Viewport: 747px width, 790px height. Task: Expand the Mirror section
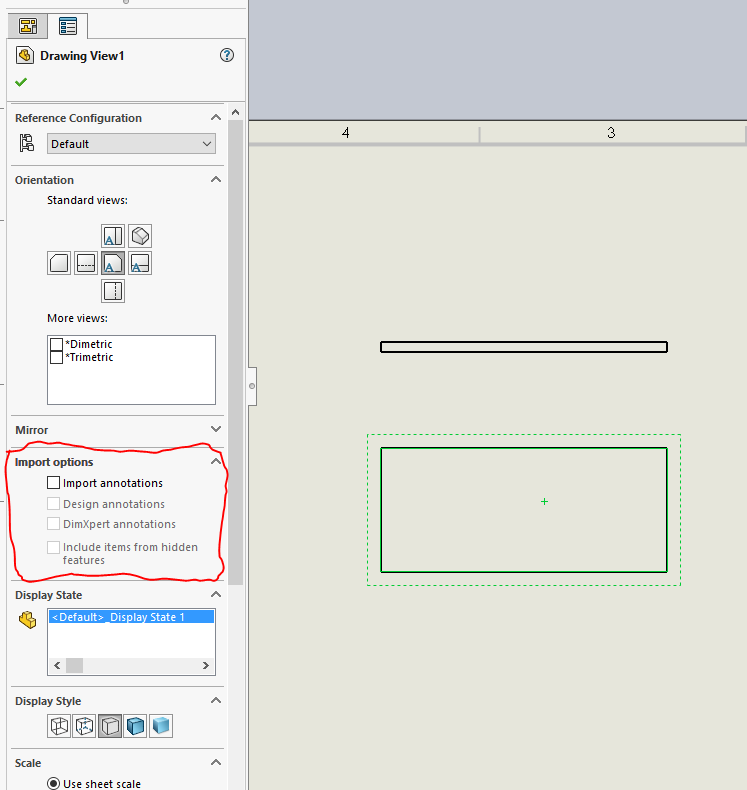click(215, 430)
